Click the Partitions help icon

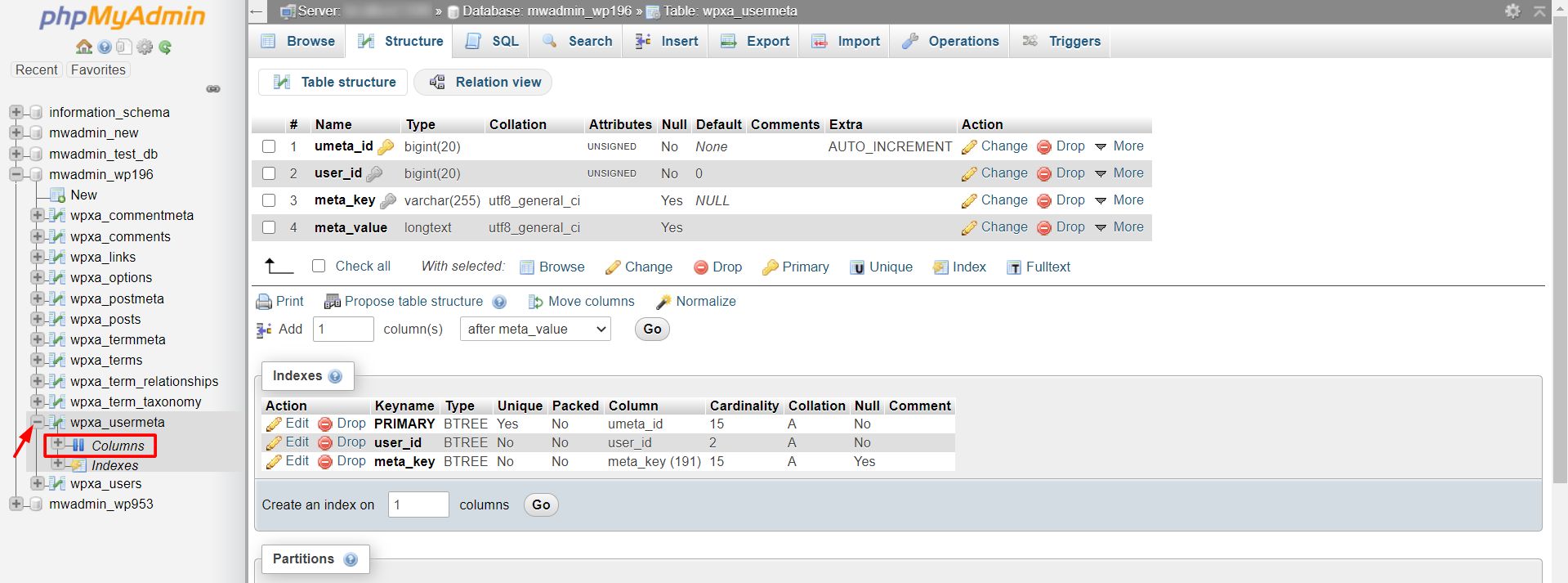click(x=351, y=559)
